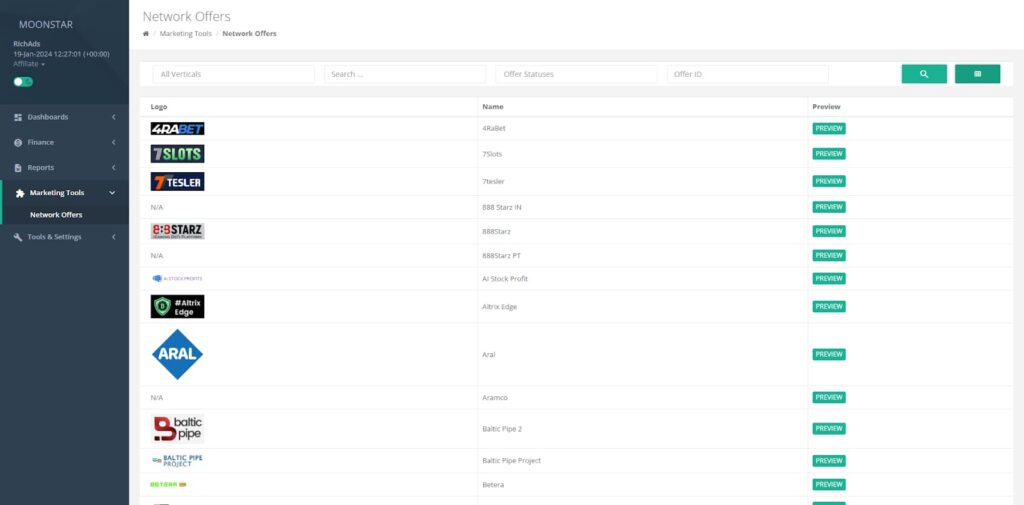Open Tools & Settings in sidebar
The height and width of the screenshot is (505, 1024).
[65, 237]
